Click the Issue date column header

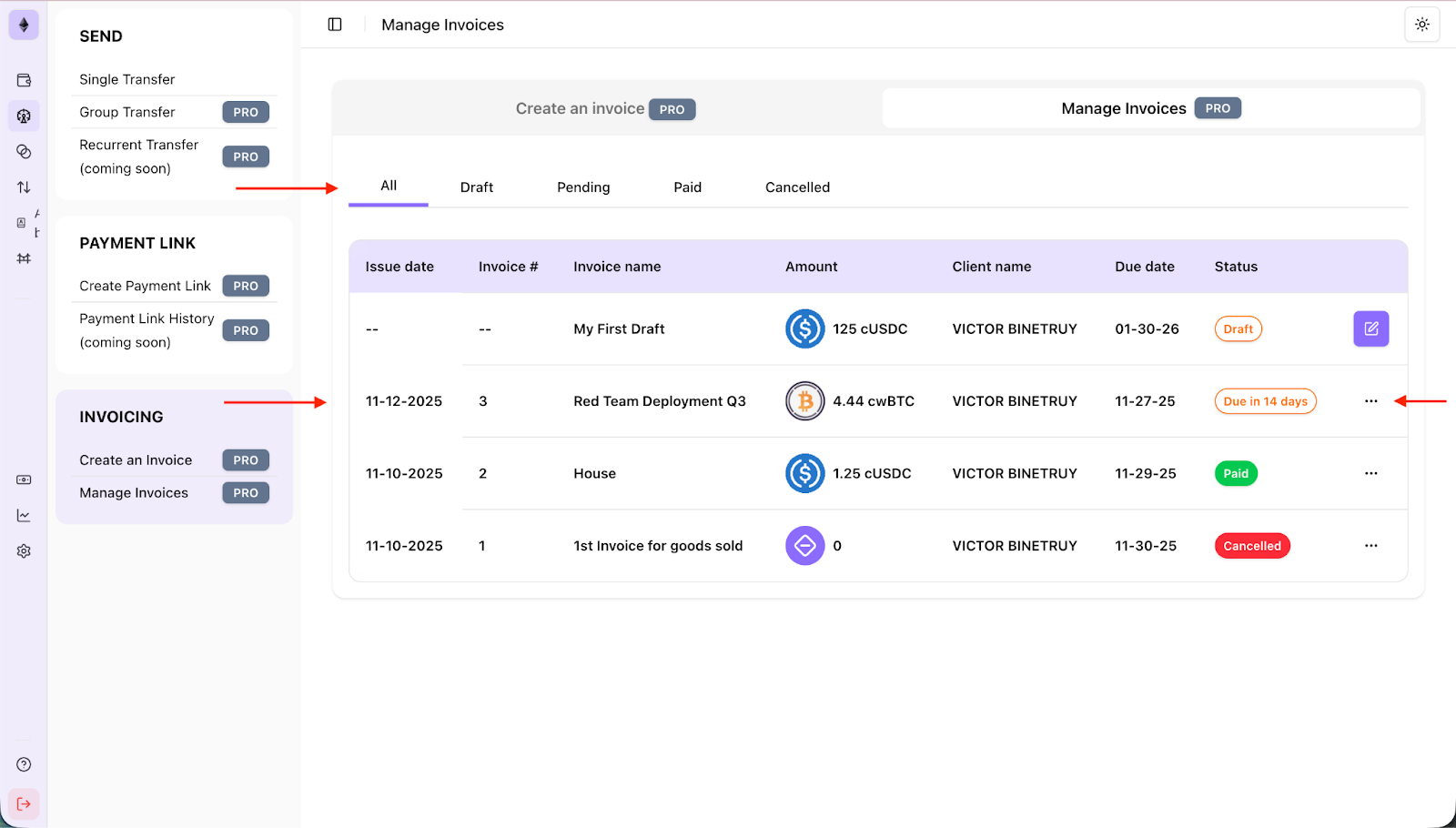399,267
